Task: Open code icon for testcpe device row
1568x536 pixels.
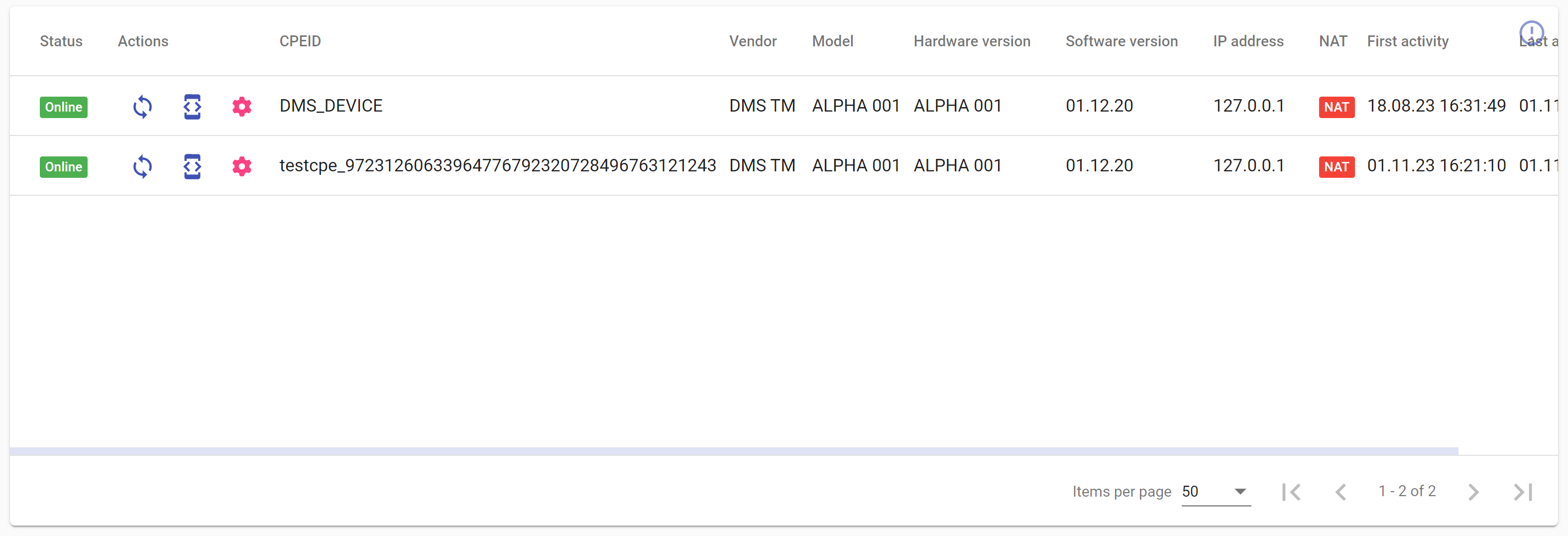Action: 192,166
